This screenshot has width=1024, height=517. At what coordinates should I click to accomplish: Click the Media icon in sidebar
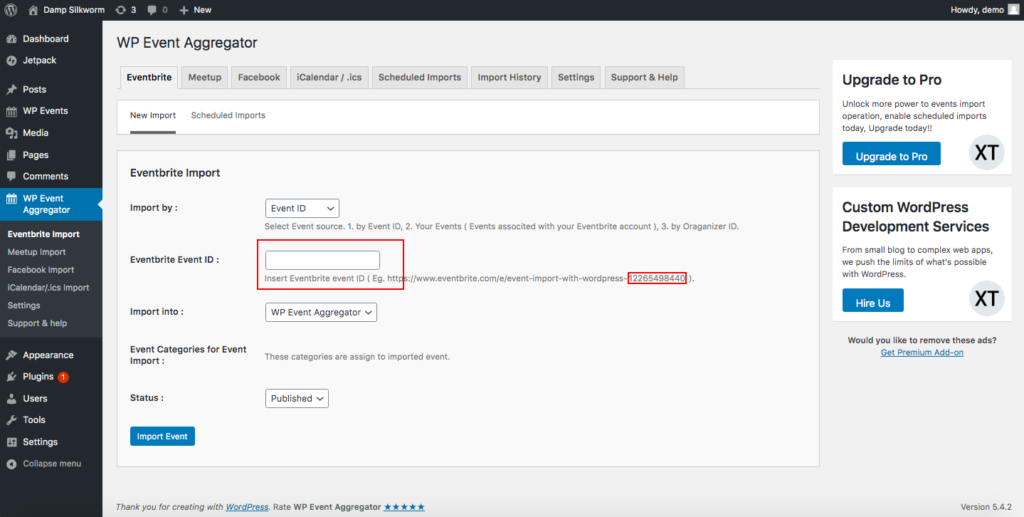[11, 133]
